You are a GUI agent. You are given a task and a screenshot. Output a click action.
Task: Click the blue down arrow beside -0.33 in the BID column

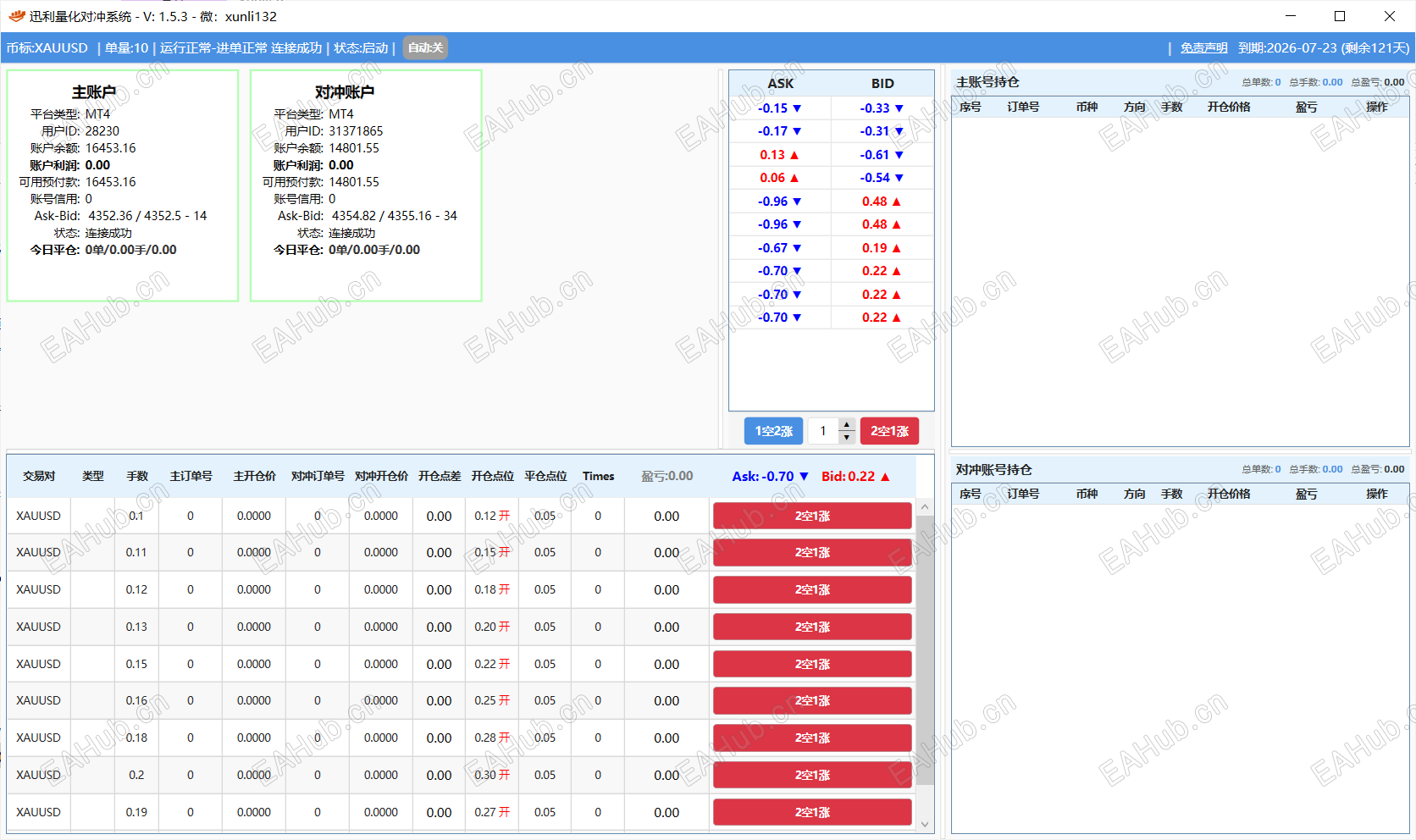click(899, 108)
